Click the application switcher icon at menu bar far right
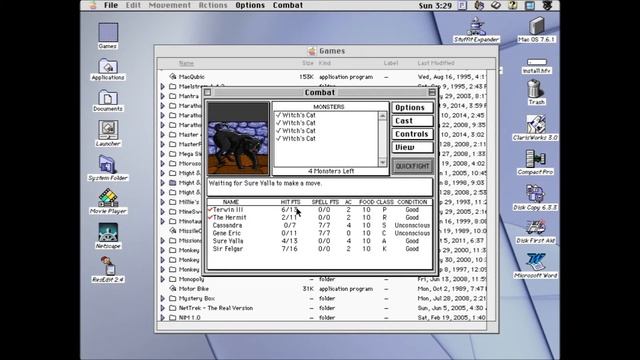The width and height of the screenshot is (640, 360). [547, 5]
